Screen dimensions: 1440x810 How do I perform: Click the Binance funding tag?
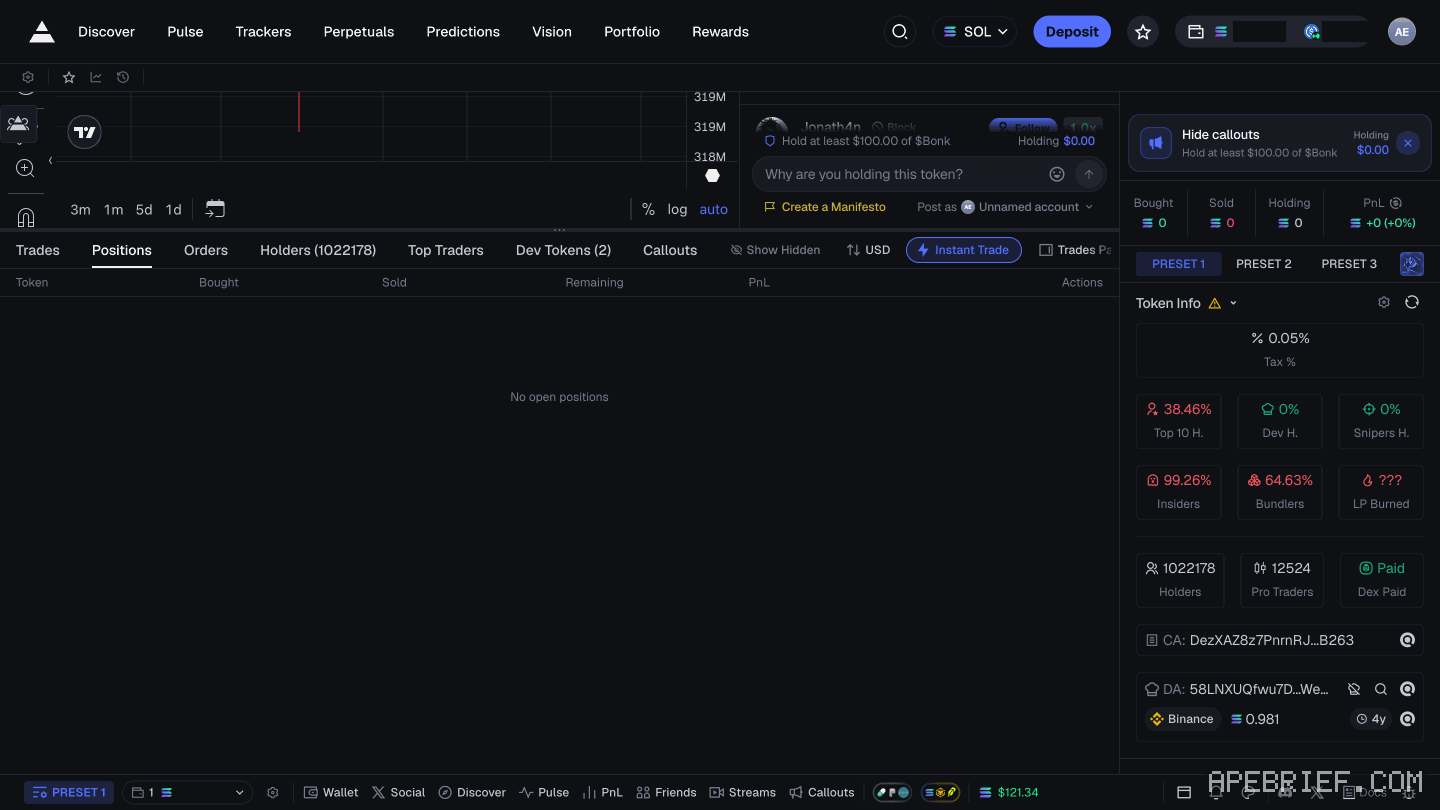click(1183, 719)
